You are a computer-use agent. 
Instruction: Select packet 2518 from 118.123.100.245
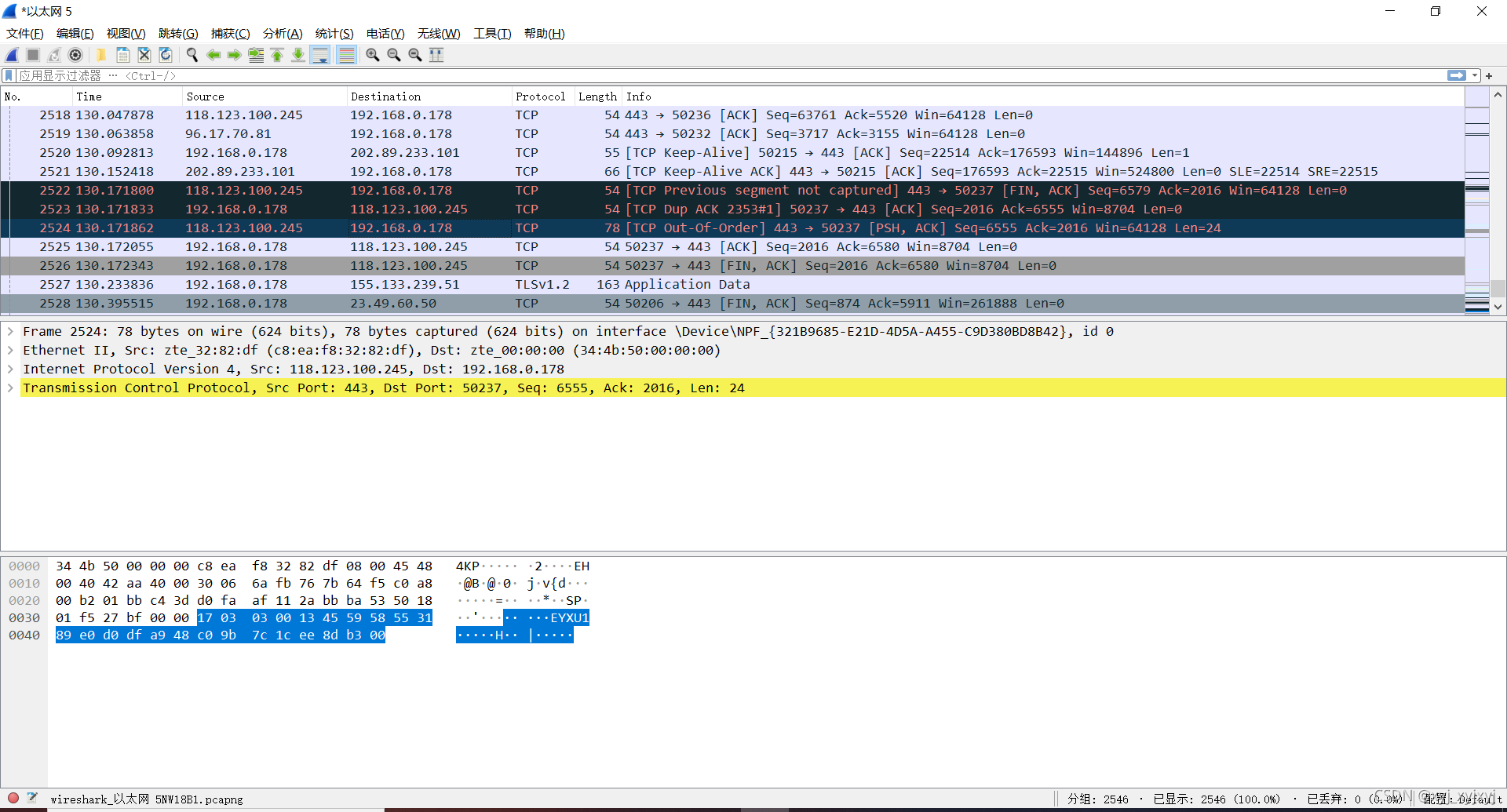pyautogui.click(x=733, y=115)
